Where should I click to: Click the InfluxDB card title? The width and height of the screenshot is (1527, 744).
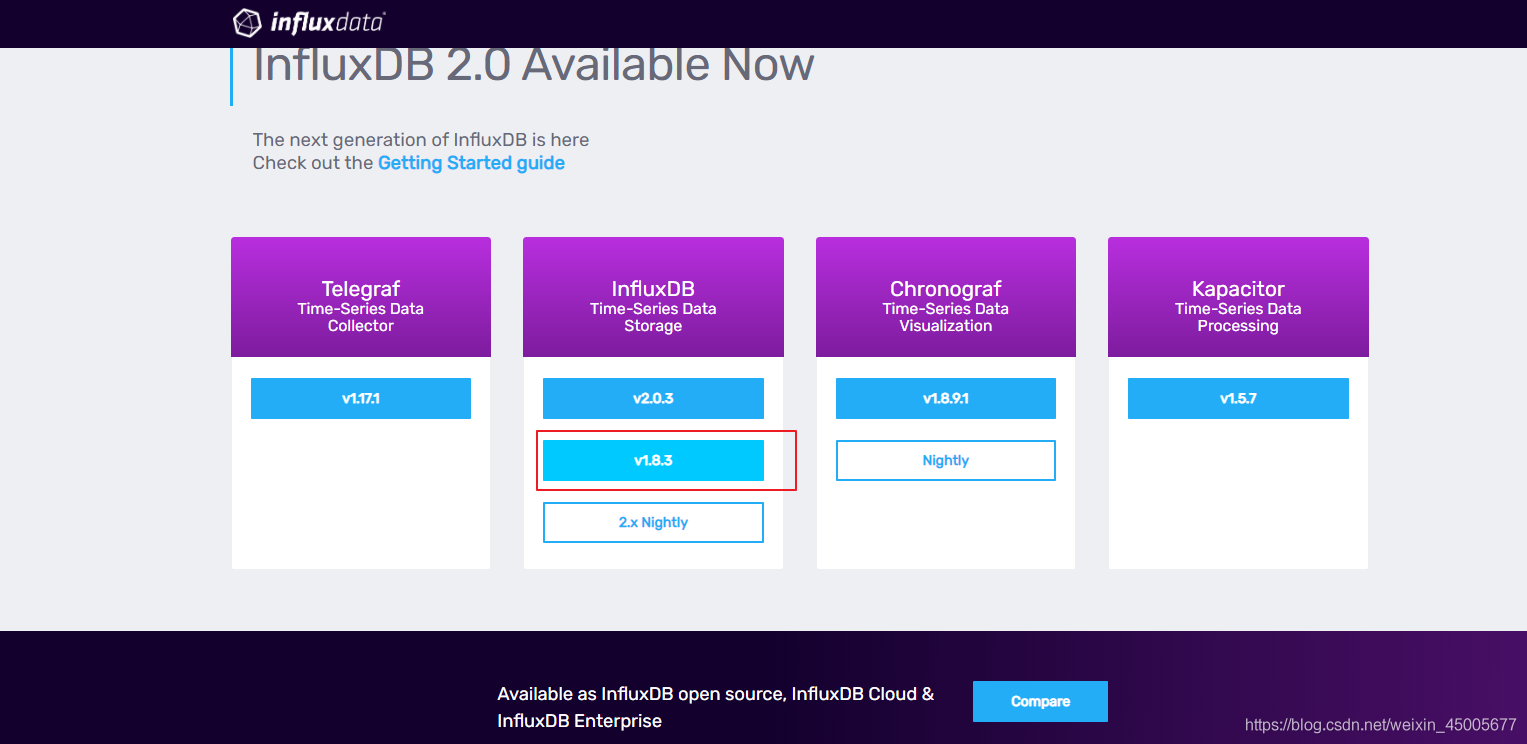653,289
